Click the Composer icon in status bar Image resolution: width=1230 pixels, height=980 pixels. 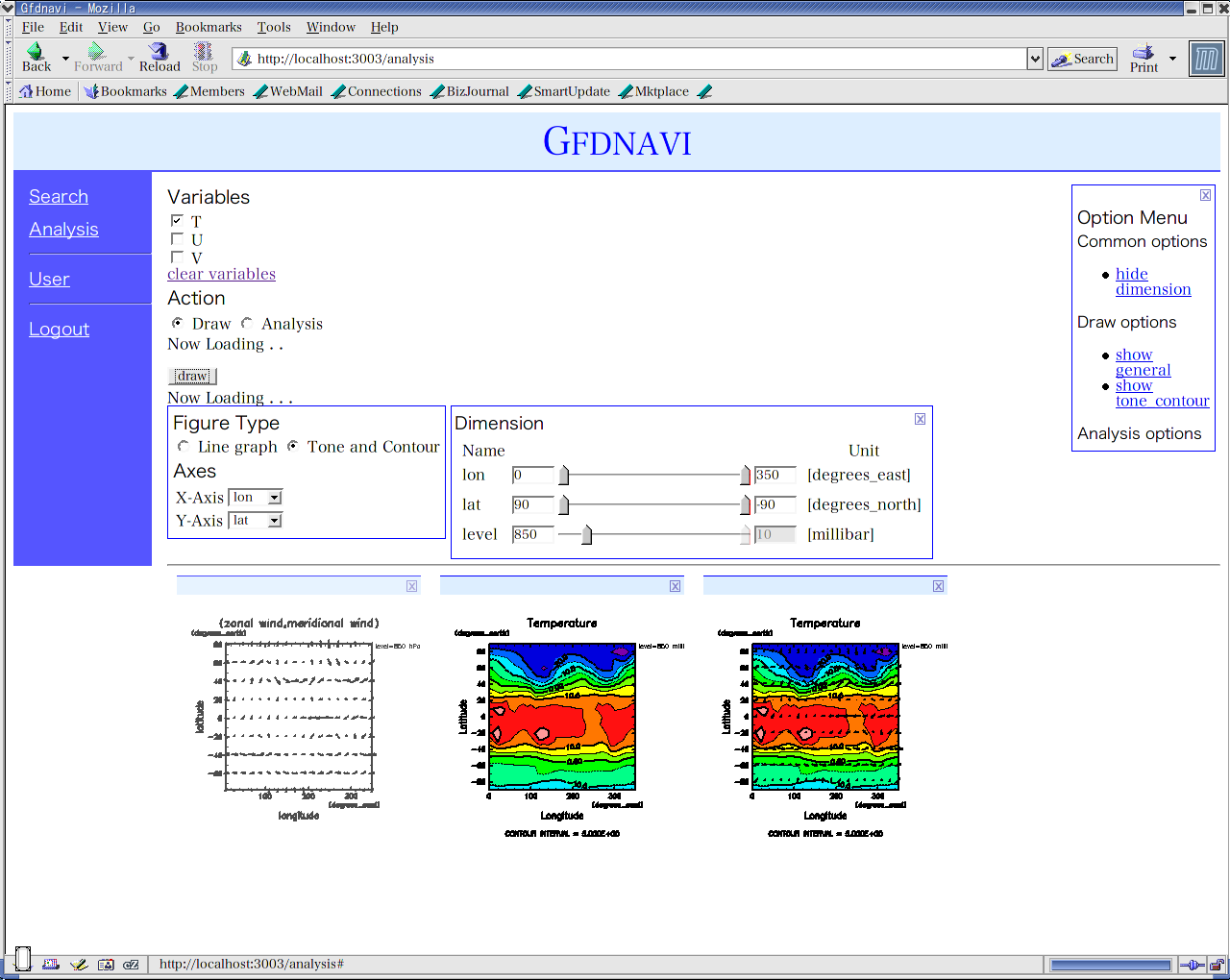[x=79, y=964]
